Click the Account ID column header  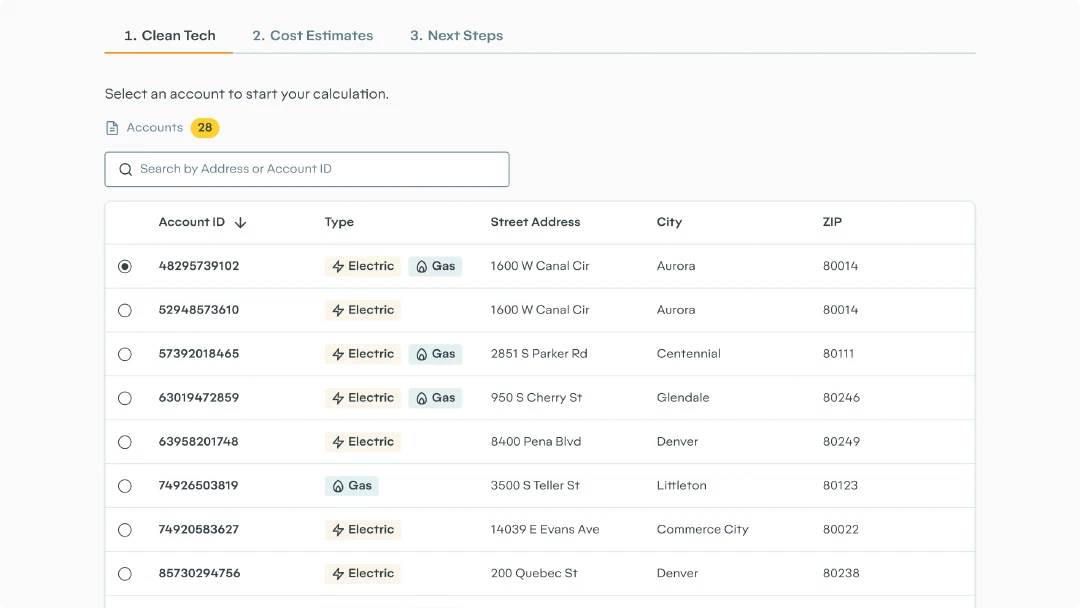(191, 222)
